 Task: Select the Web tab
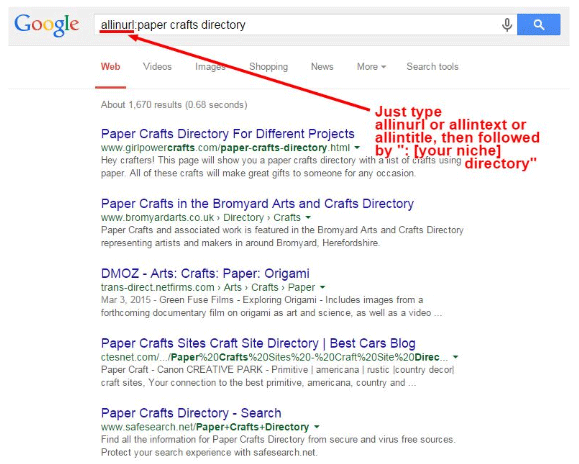(x=110, y=67)
